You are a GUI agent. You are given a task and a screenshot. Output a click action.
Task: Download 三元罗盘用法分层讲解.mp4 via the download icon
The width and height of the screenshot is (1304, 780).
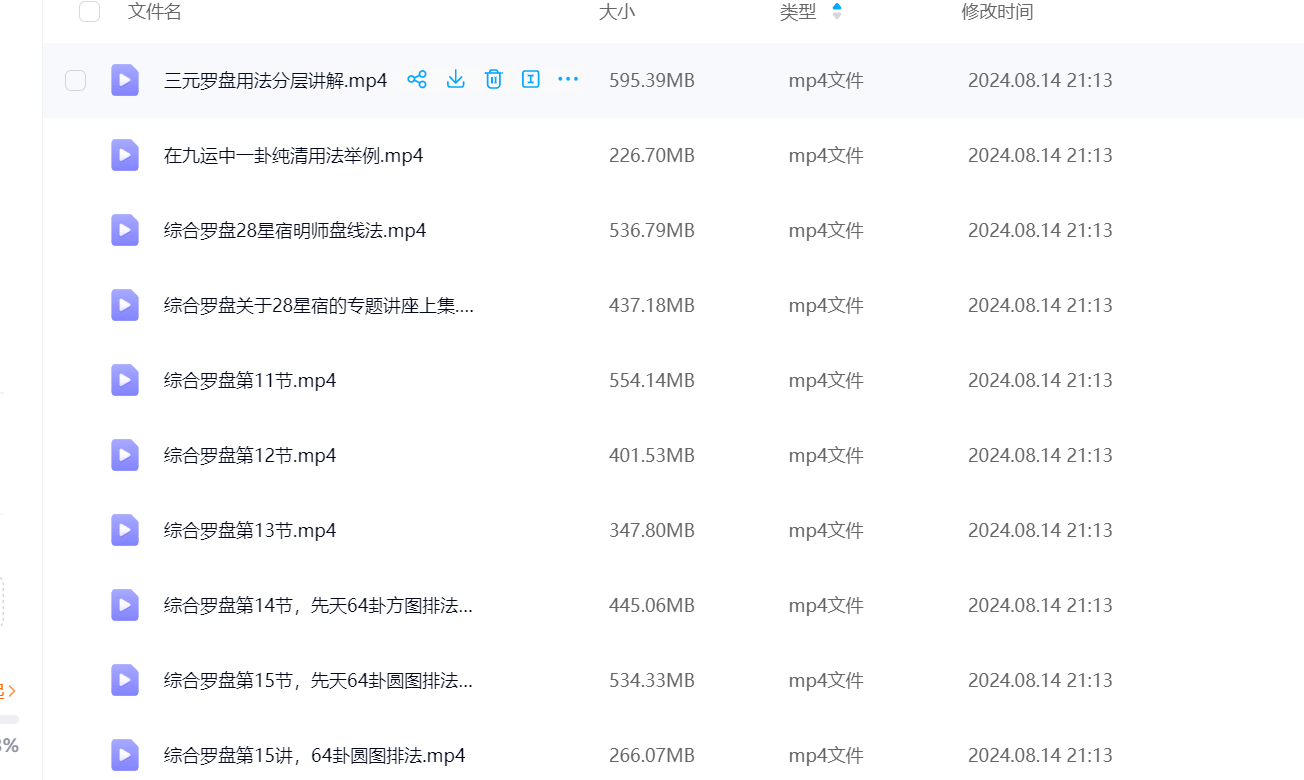pyautogui.click(x=455, y=80)
